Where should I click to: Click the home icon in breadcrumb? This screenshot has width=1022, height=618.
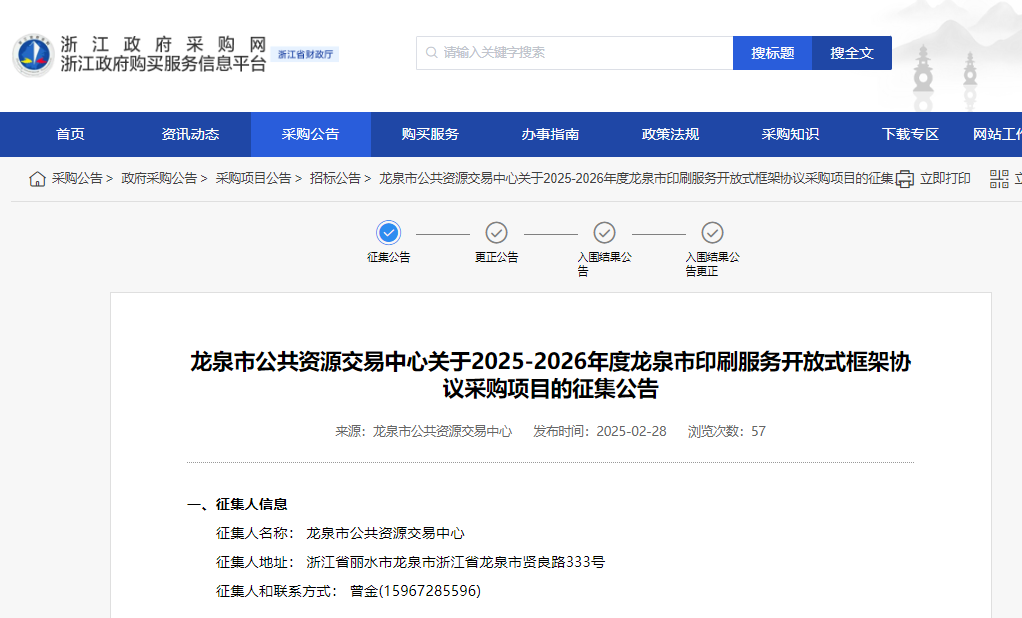[x=37, y=179]
